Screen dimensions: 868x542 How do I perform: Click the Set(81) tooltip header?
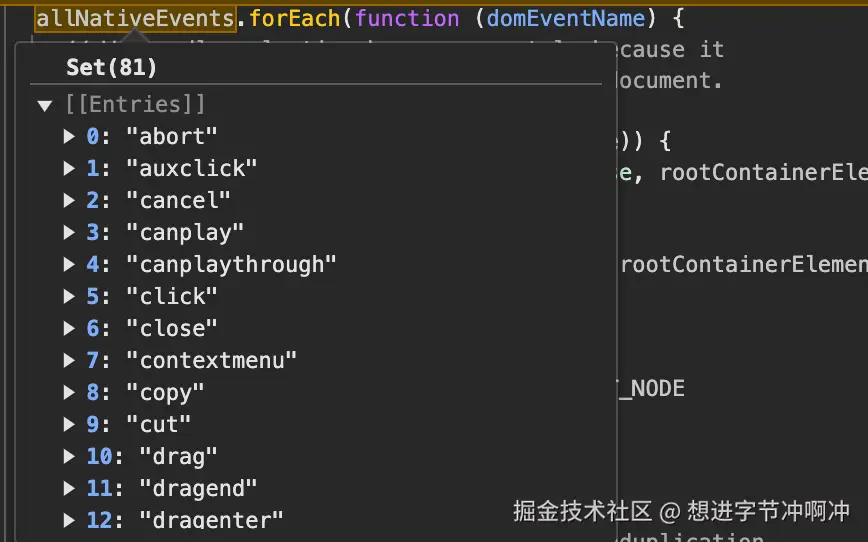(x=111, y=67)
